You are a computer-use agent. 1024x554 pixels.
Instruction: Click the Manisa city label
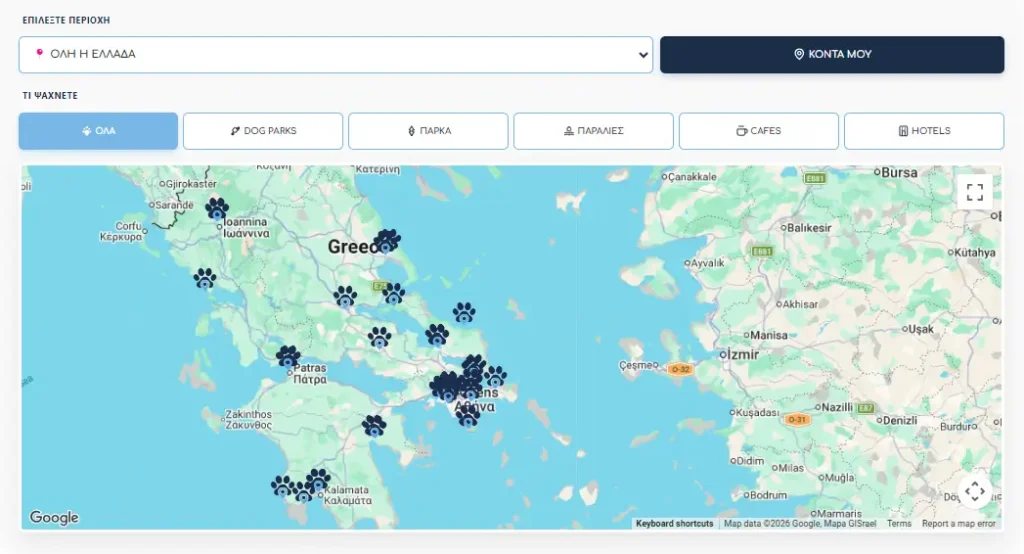(769, 335)
